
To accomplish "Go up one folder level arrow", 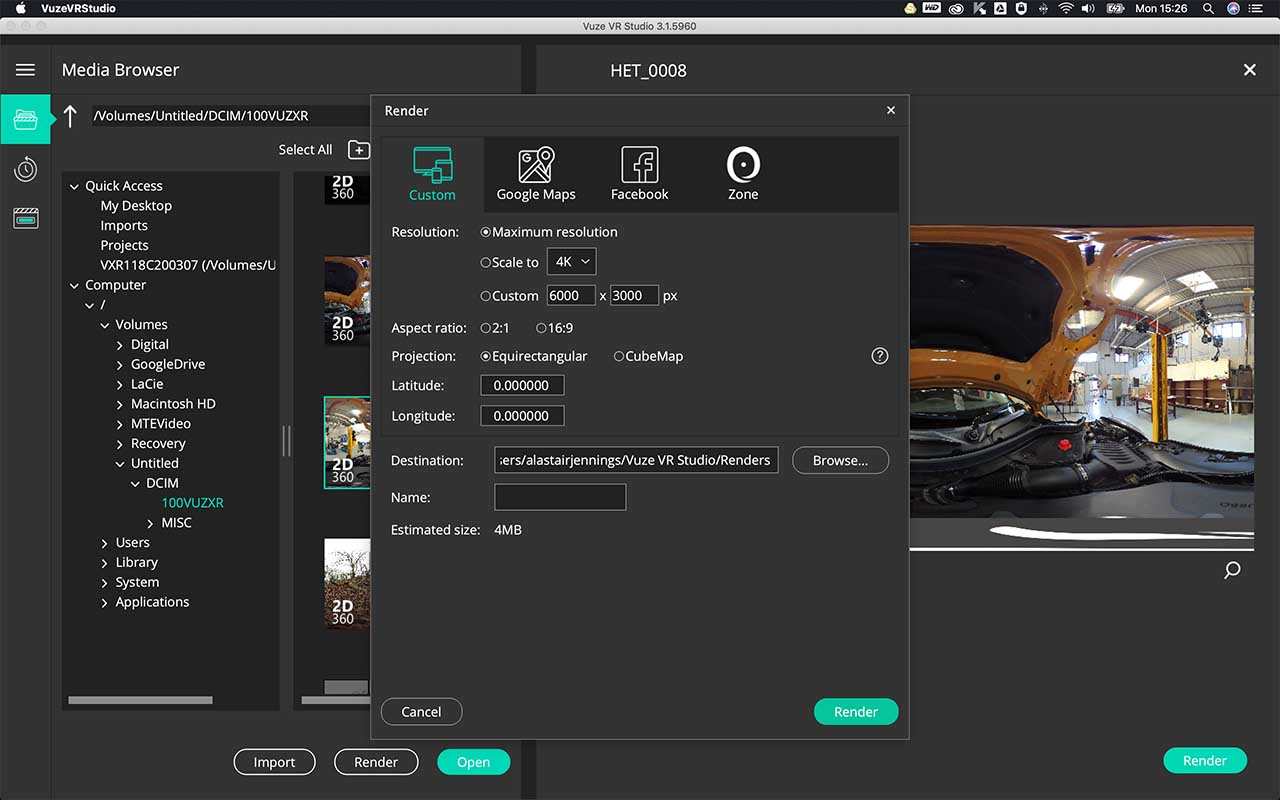I will pos(70,116).
